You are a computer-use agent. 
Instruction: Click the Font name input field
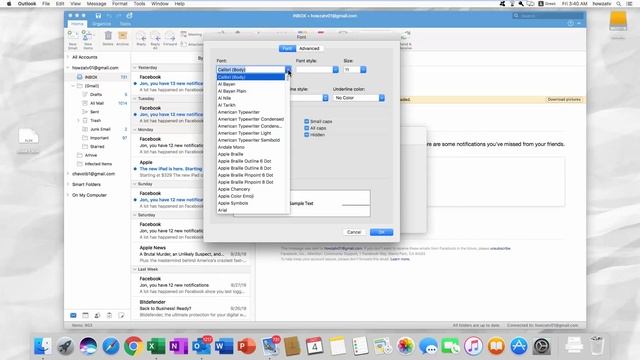(251, 69)
